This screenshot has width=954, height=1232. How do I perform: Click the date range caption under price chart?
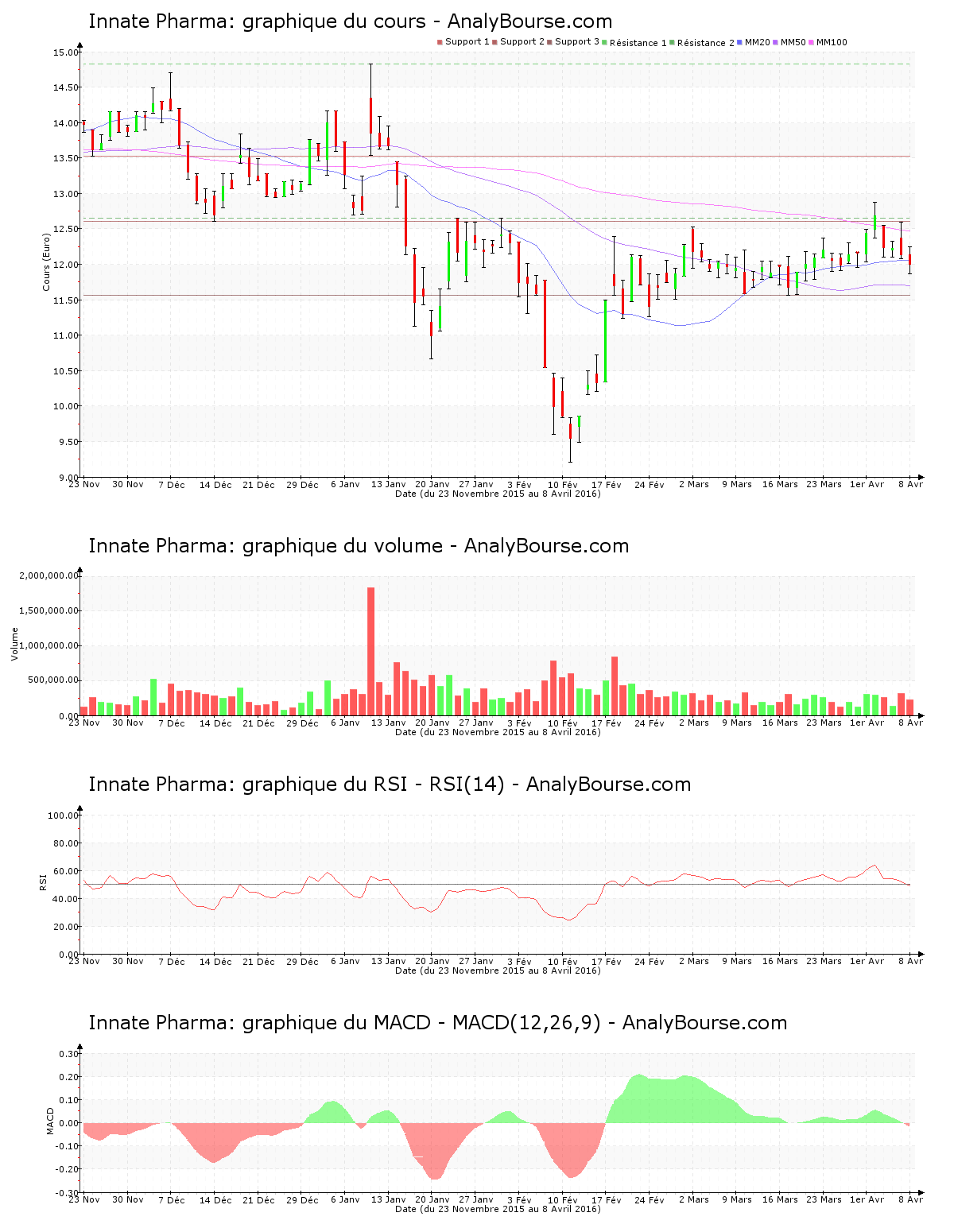click(498, 494)
